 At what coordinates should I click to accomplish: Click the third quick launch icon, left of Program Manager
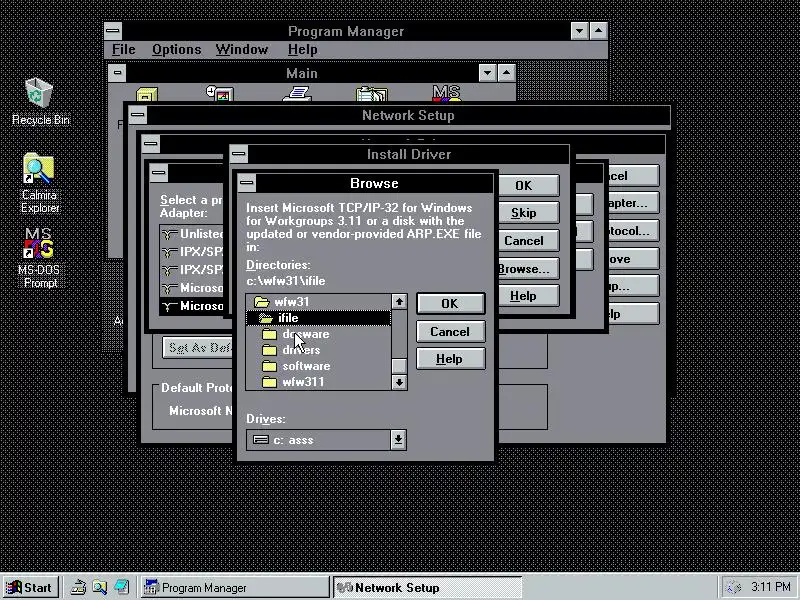[x=122, y=587]
